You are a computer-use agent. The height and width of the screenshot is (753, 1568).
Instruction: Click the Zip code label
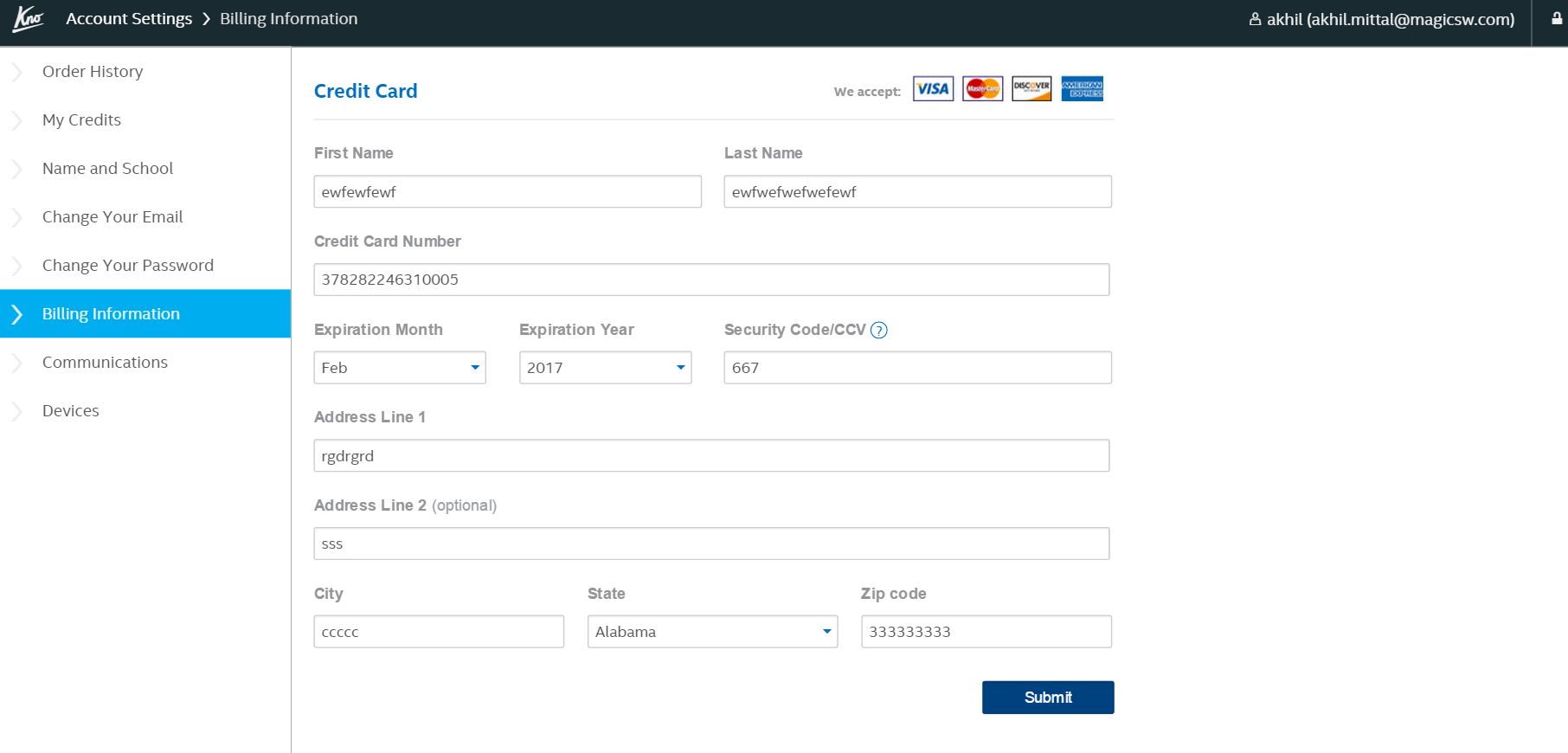pos(893,594)
